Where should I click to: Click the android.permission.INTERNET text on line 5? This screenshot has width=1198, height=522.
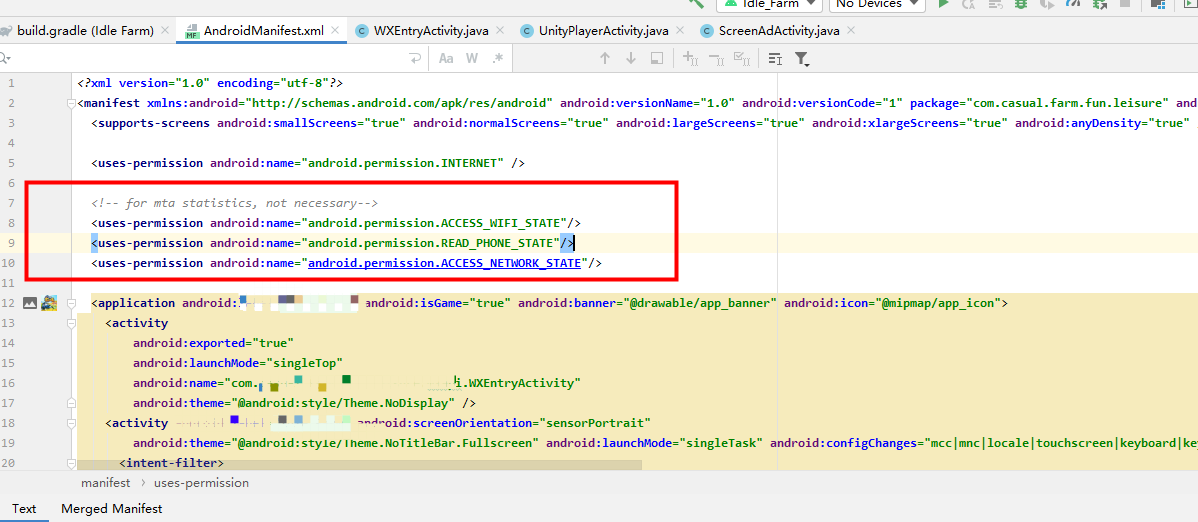[402, 163]
